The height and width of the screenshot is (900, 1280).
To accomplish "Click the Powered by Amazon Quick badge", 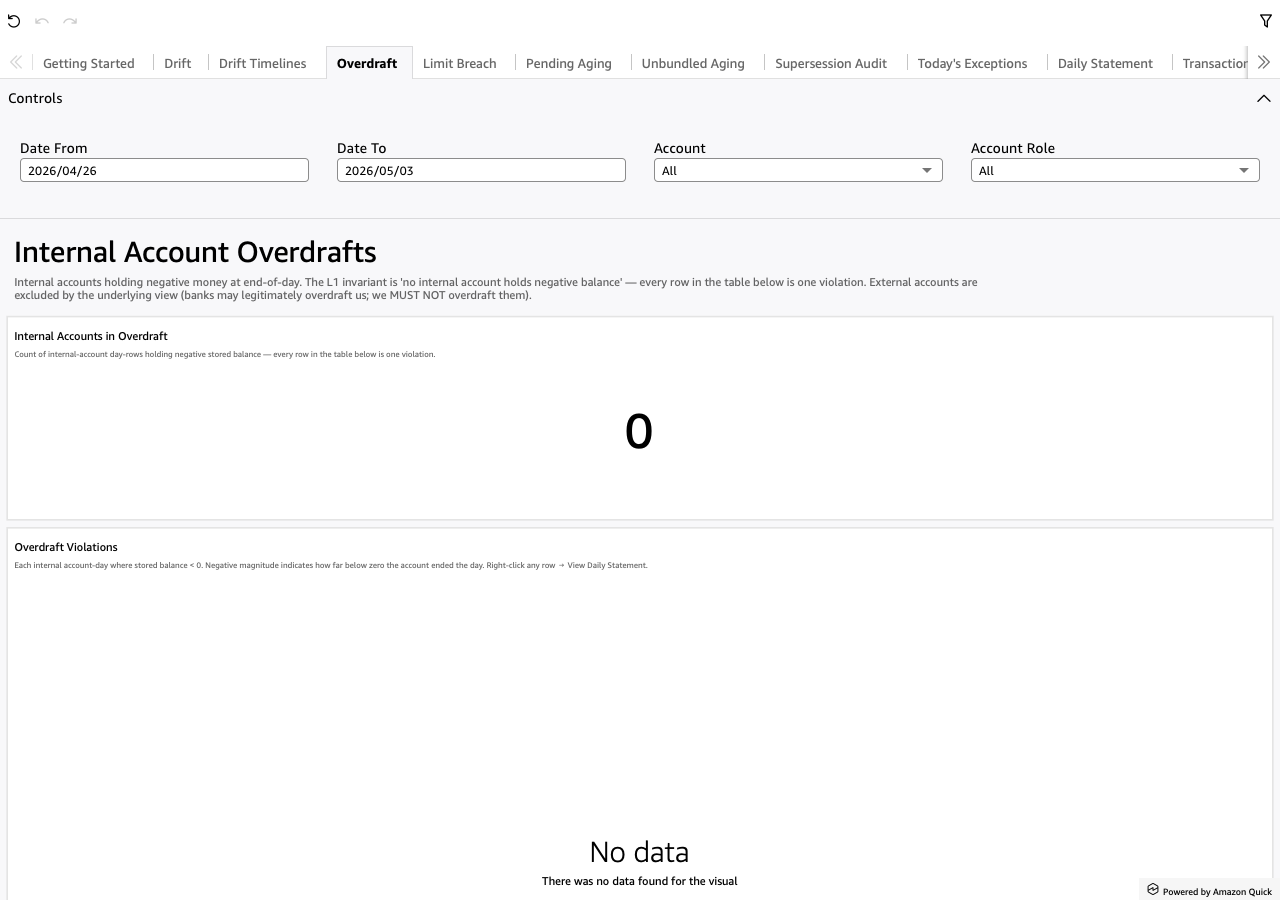I will point(1209,890).
